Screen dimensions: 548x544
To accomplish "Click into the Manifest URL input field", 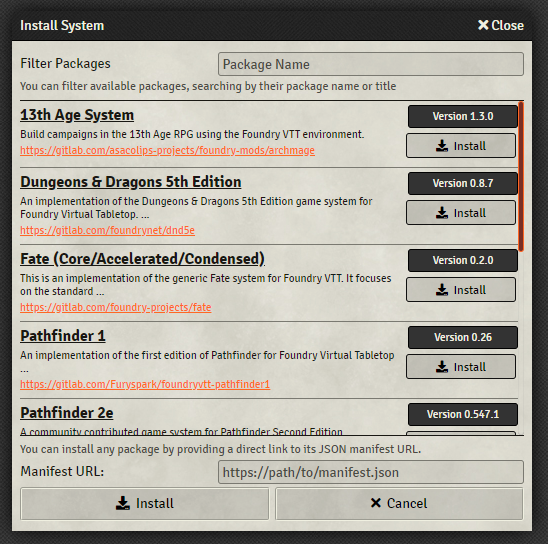I will (x=371, y=472).
